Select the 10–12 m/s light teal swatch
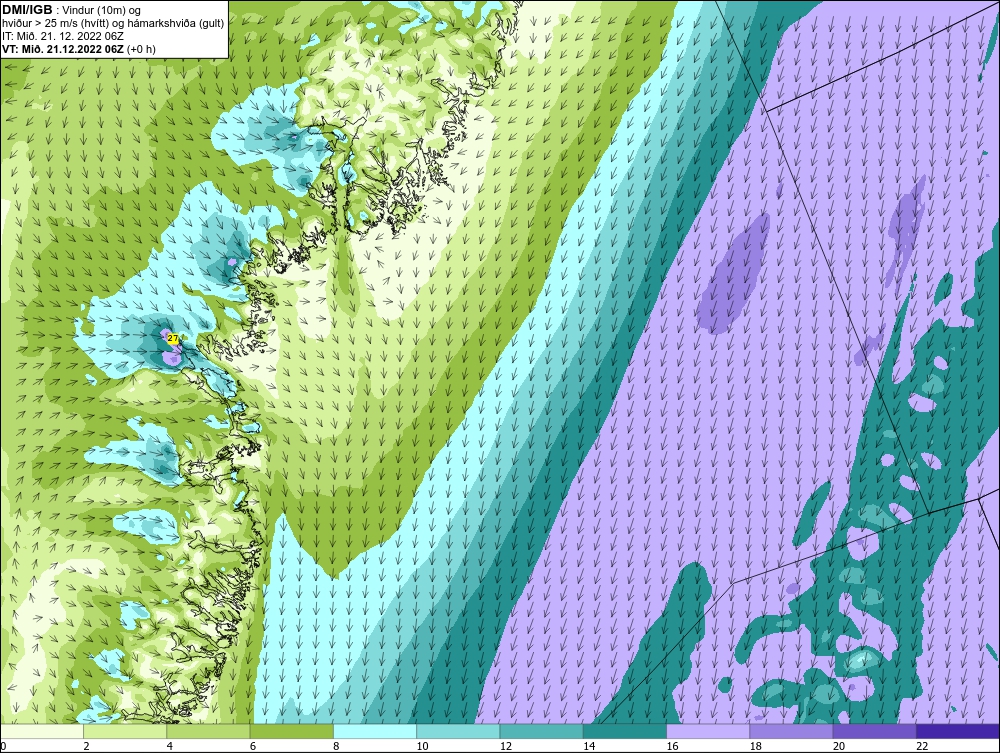Viewport: 1000px width, 753px height. (458, 731)
